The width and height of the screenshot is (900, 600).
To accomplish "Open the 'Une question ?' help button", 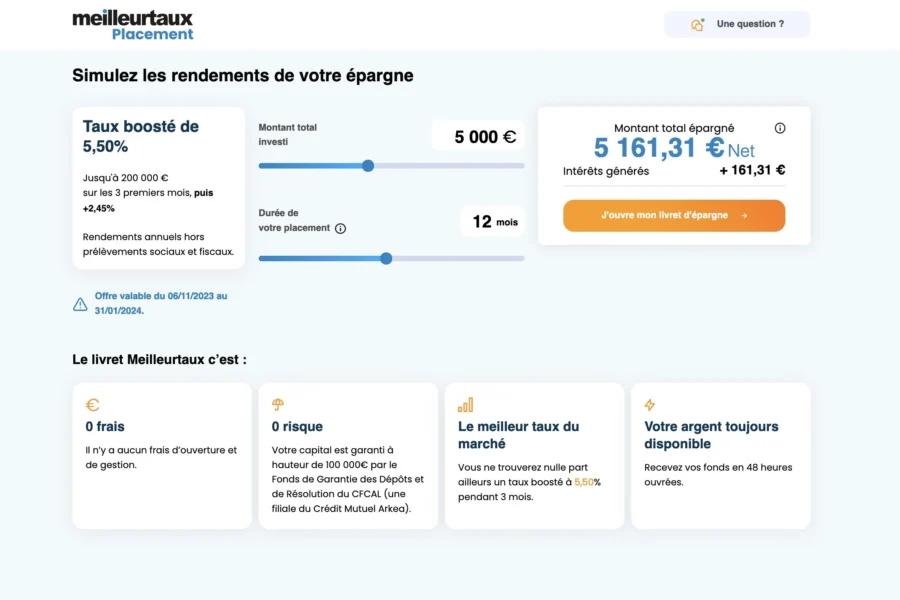I will 737,24.
